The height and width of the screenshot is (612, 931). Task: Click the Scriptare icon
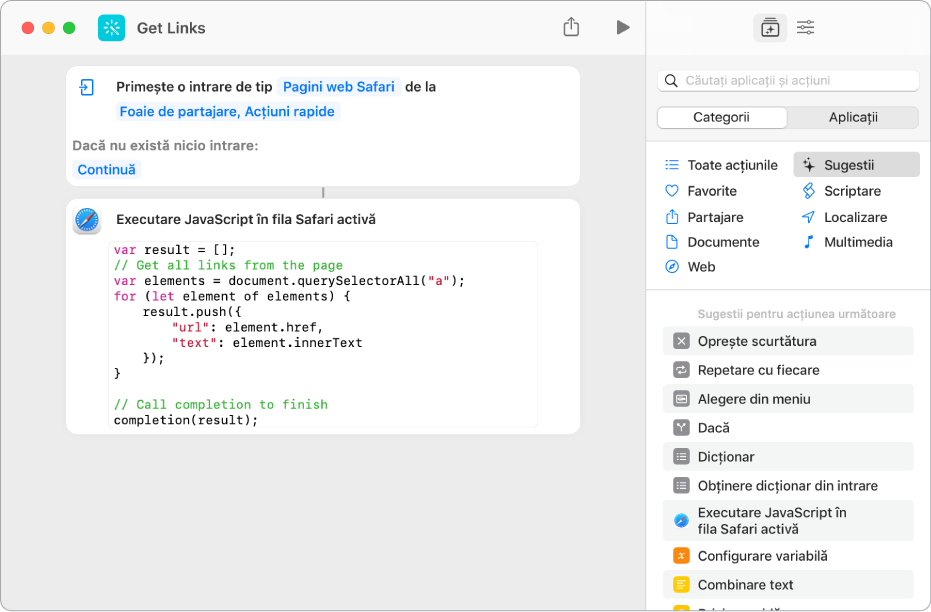[x=808, y=191]
